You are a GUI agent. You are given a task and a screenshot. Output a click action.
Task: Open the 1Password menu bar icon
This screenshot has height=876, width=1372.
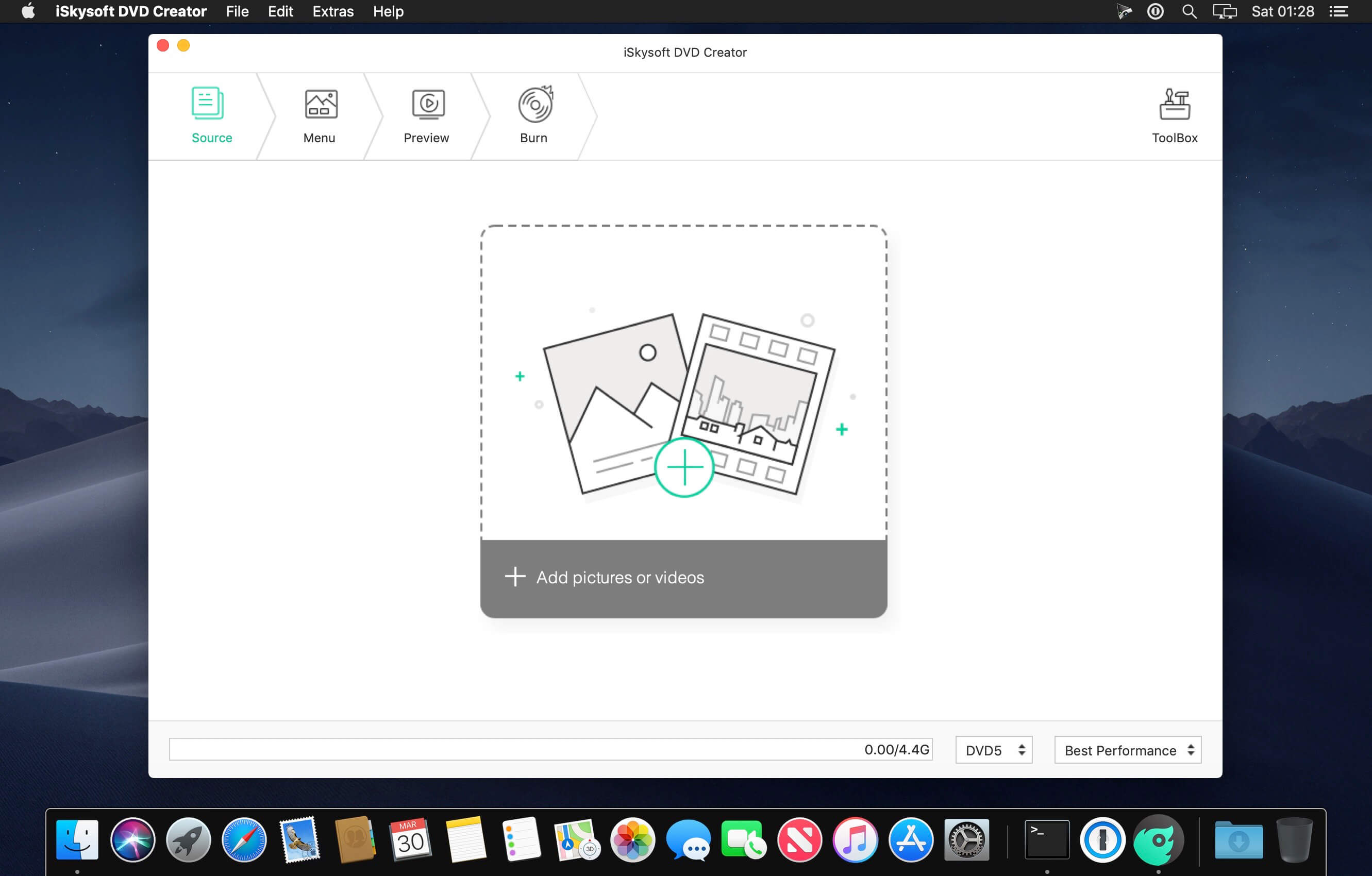pos(1155,11)
